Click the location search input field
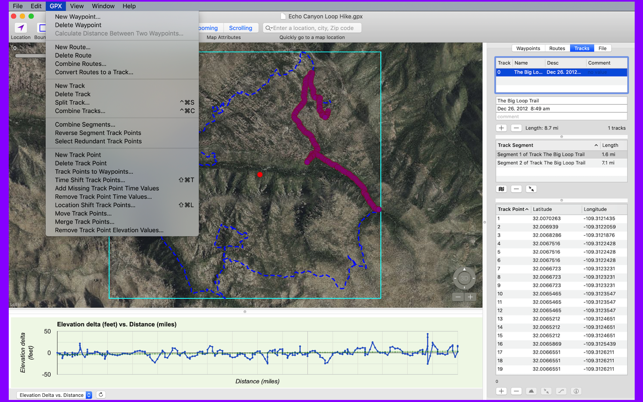643x402 pixels. point(312,28)
